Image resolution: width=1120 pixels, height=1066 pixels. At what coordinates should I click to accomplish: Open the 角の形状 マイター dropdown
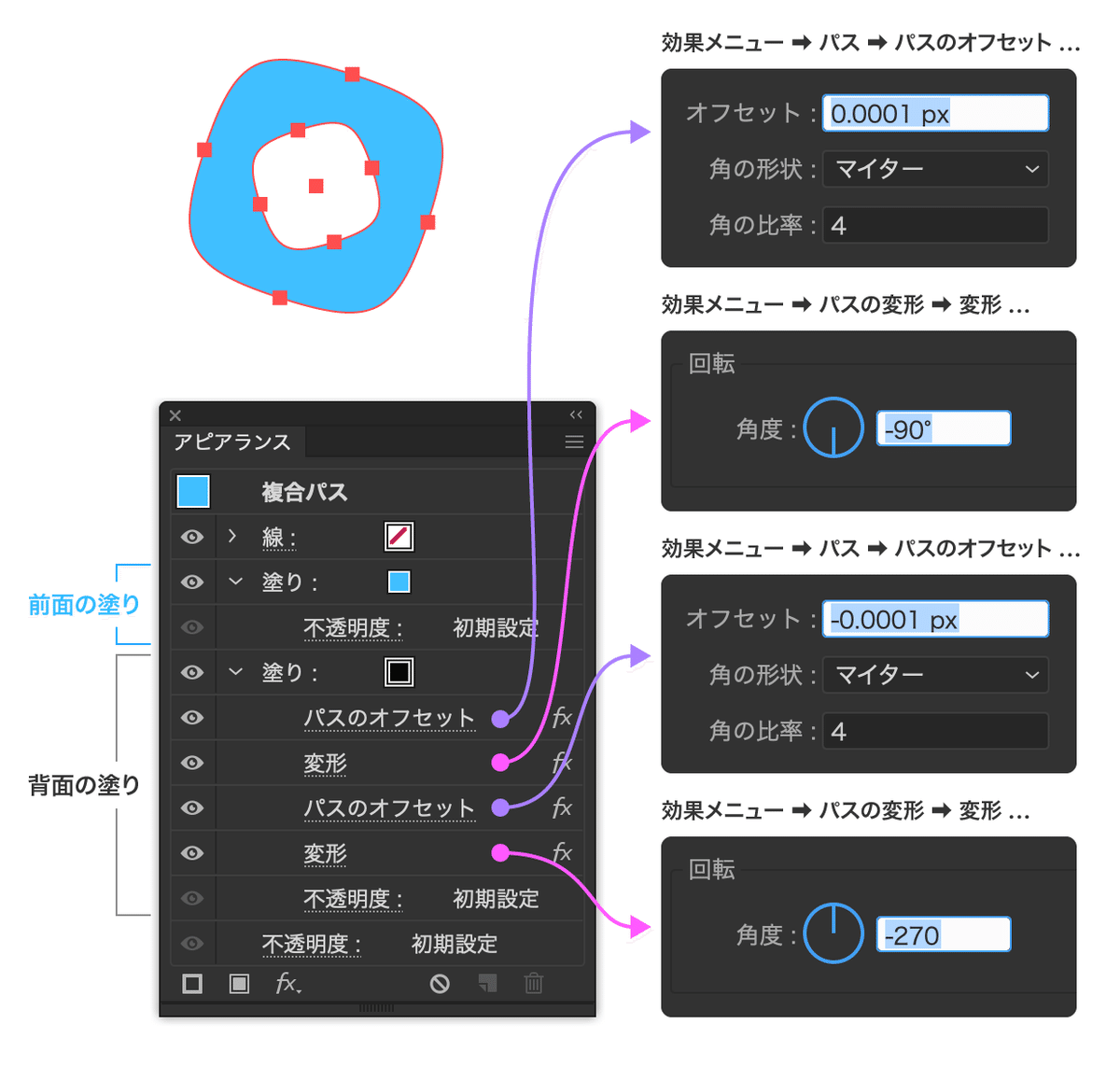(935, 169)
